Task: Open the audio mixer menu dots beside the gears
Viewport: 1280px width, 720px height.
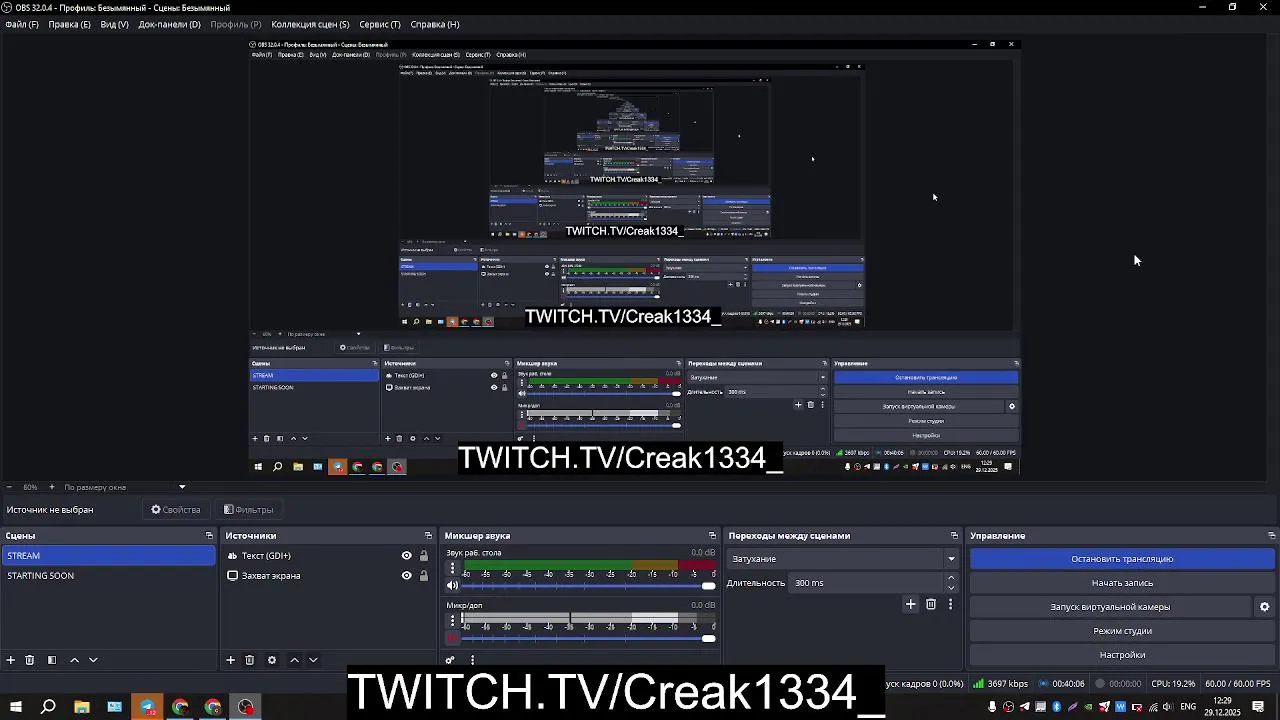Action: tap(472, 660)
